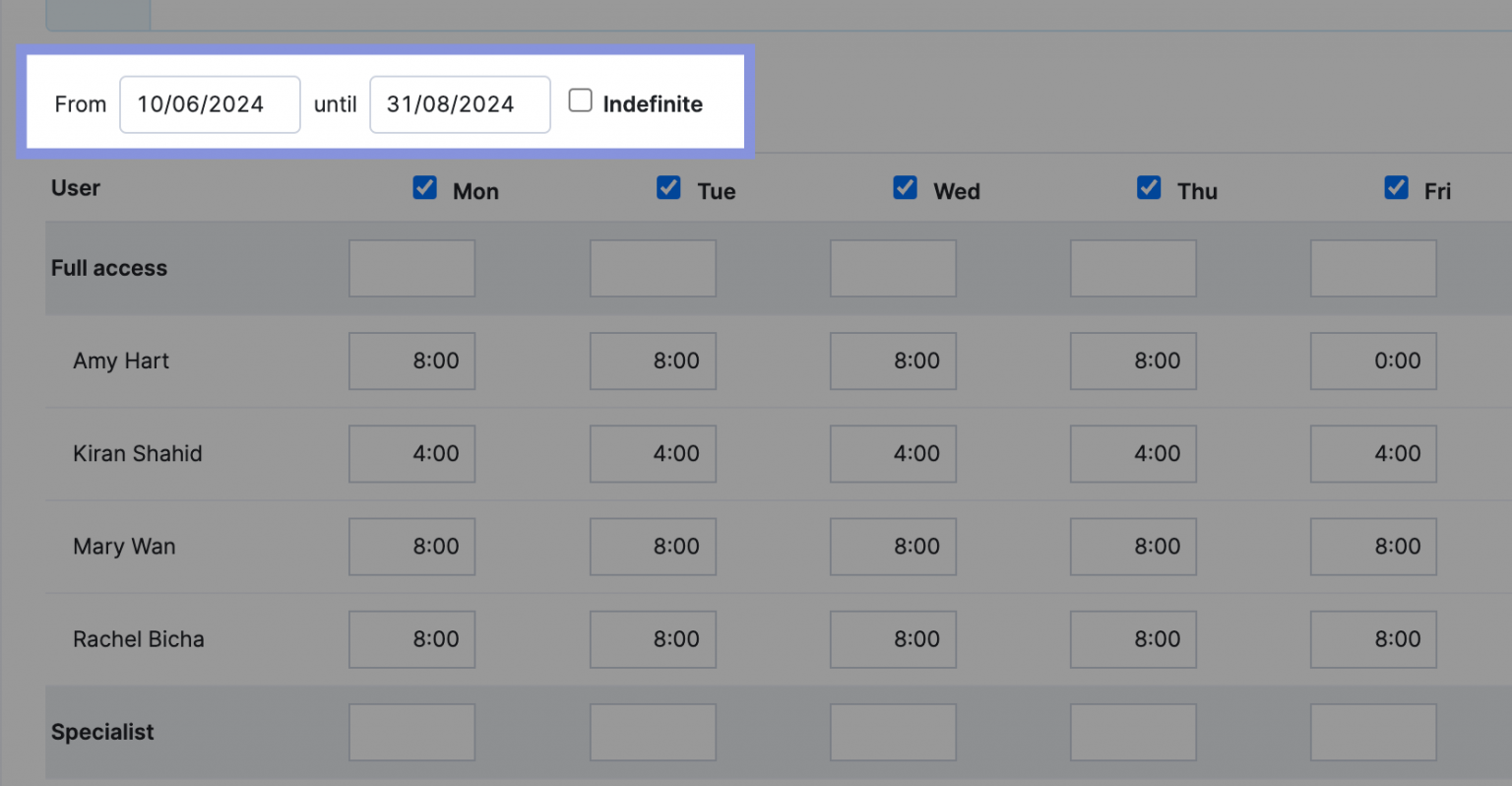Select Mary Wan's Tuesday 8:00 field
The height and width of the screenshot is (786, 1512).
click(x=653, y=547)
